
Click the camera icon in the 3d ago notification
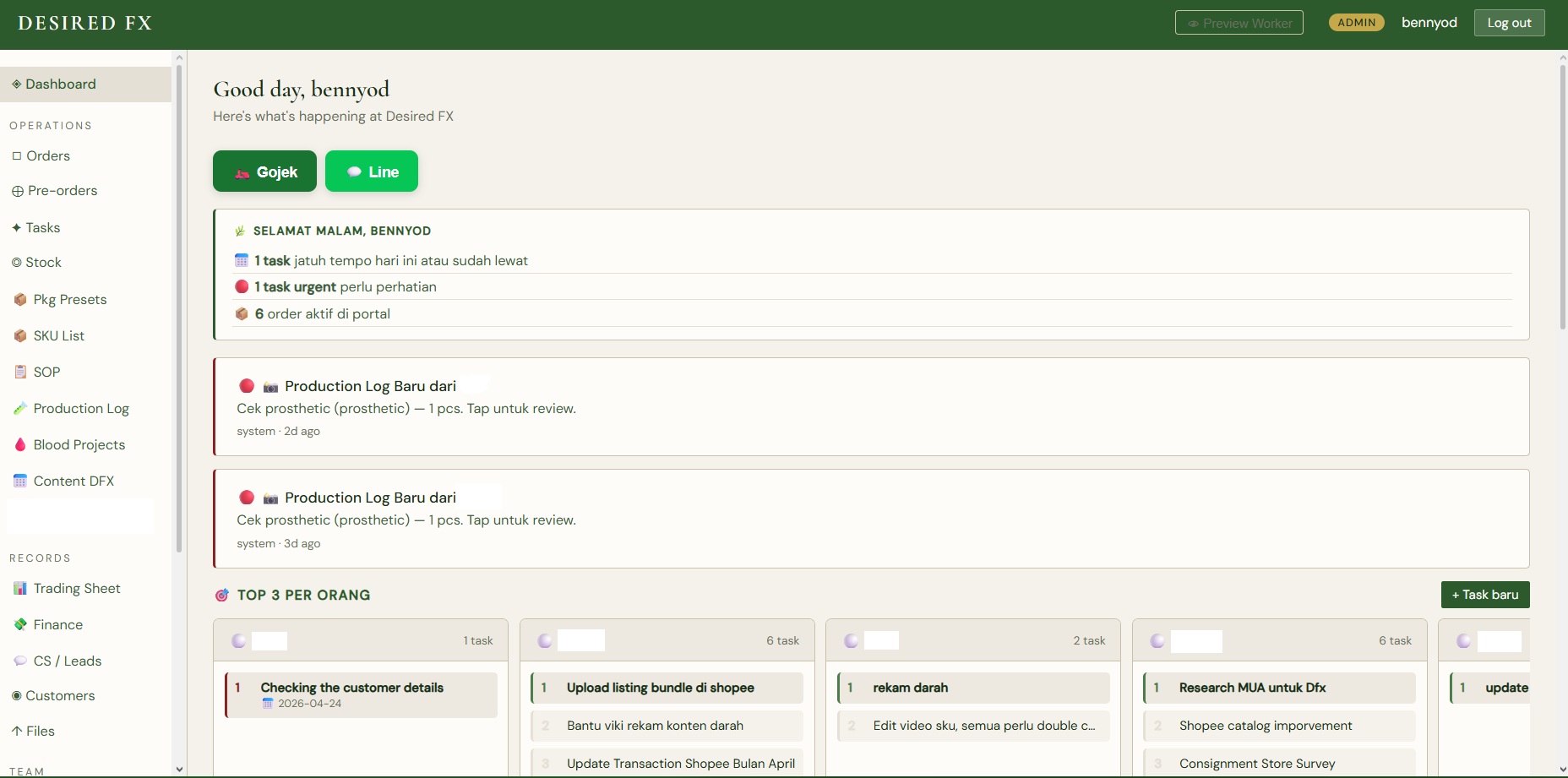pyautogui.click(x=270, y=498)
